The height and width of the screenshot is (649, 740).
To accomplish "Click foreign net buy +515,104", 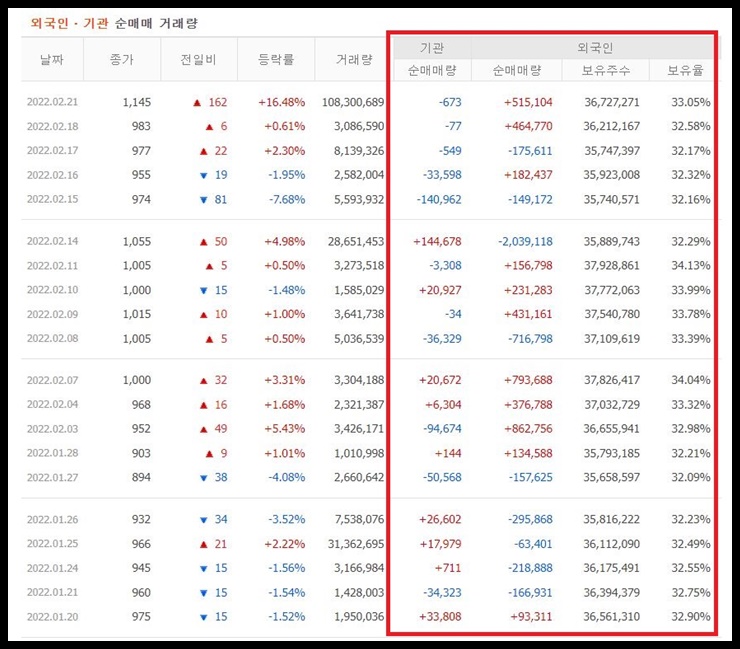I will coord(528,102).
